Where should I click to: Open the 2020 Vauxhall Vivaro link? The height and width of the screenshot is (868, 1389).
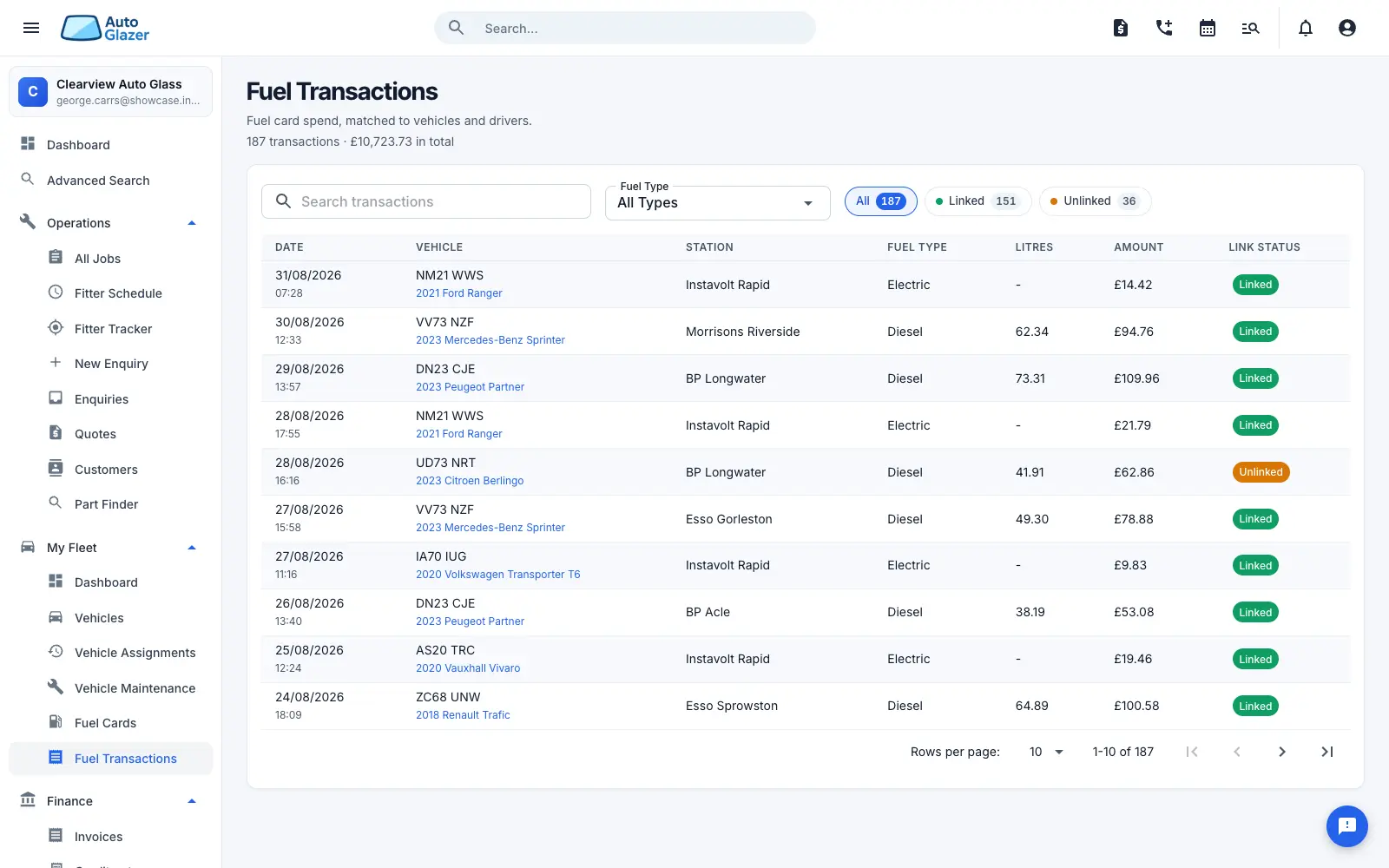click(468, 668)
